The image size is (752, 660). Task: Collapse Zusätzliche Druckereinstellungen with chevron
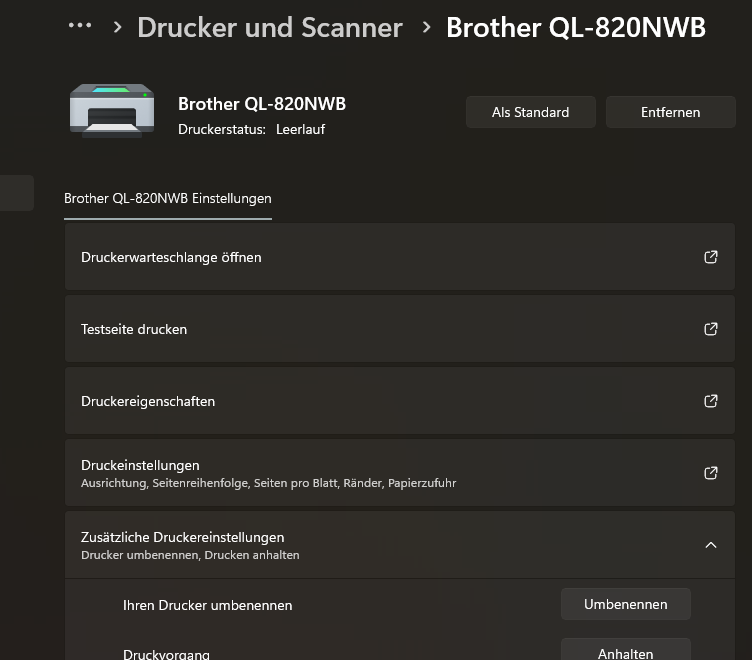pos(711,545)
